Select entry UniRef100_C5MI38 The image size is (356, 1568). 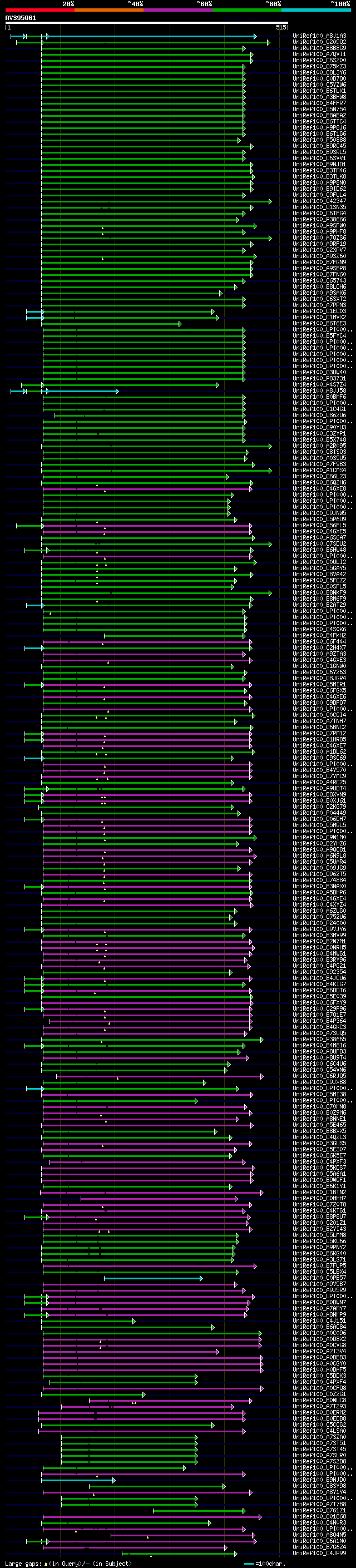click(x=319, y=1095)
